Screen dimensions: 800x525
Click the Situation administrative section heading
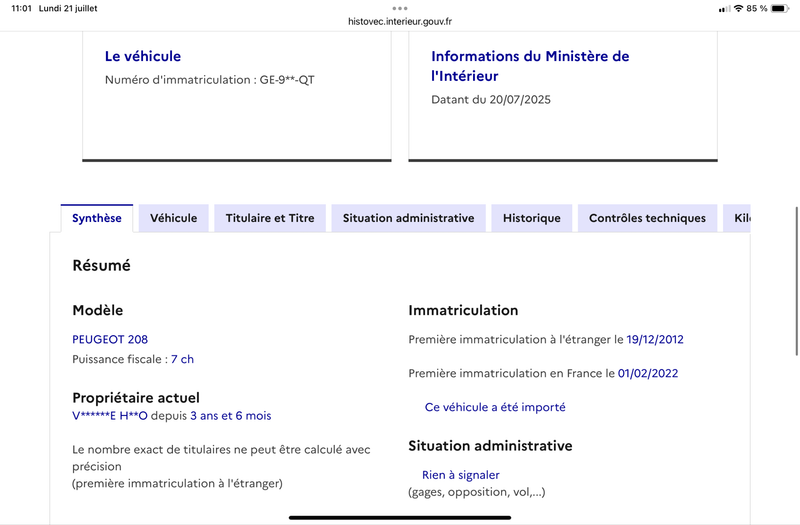490,446
